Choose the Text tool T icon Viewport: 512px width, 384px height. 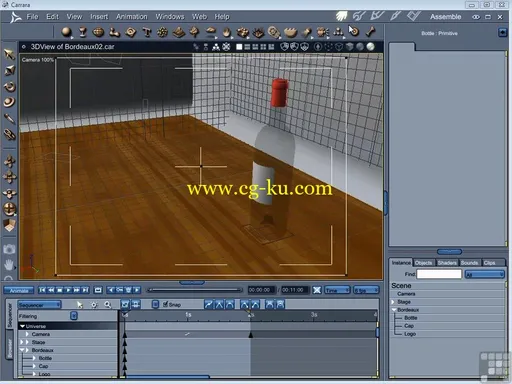[x=146, y=32]
